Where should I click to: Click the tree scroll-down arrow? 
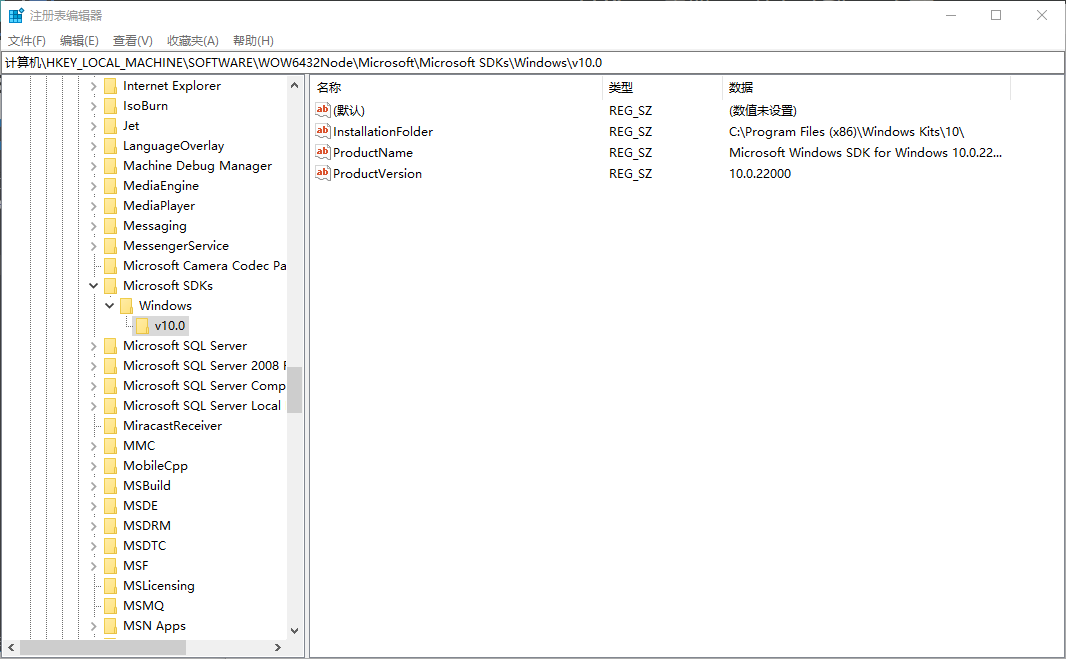click(x=294, y=630)
